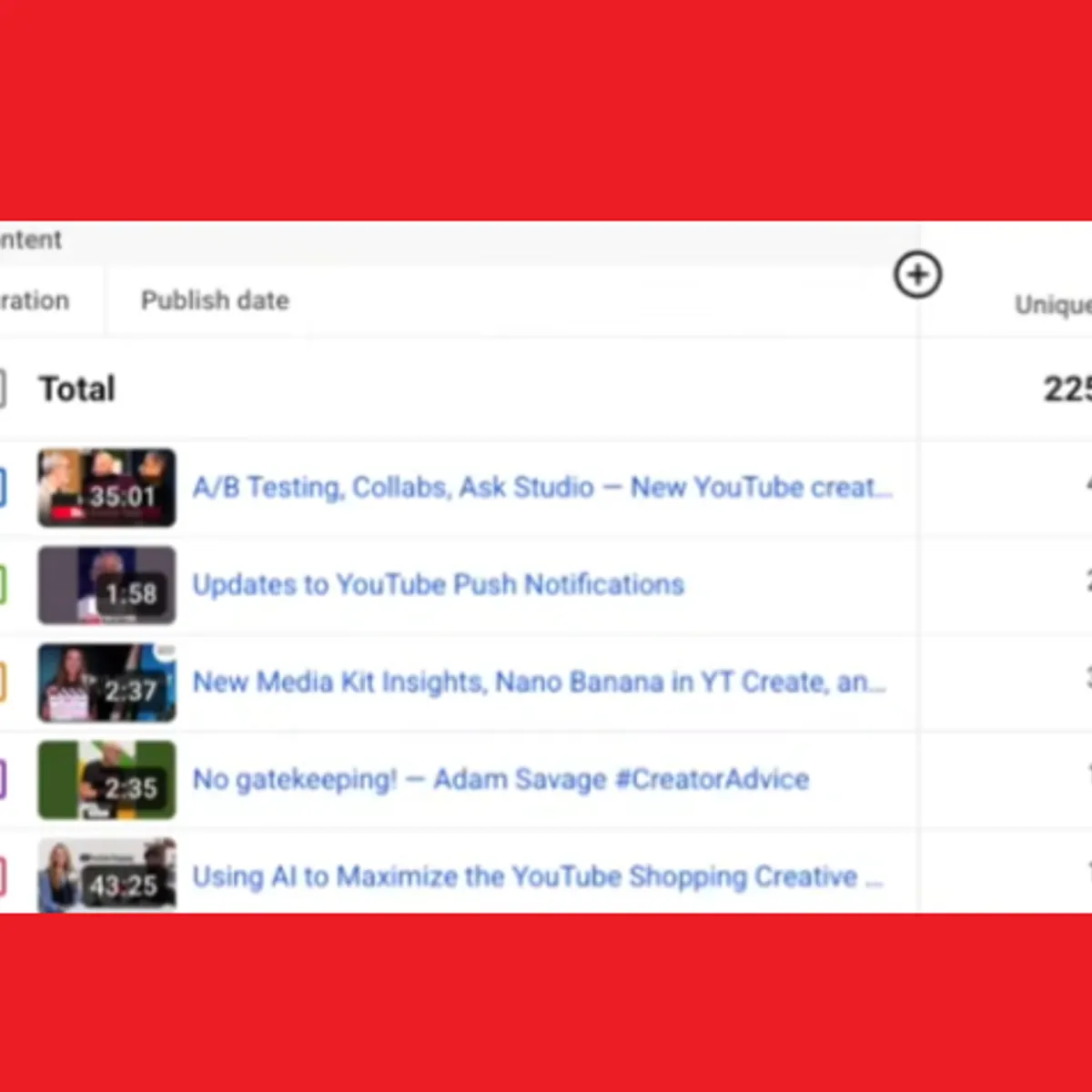Click the 2:37 duration video thumbnail
The image size is (1092, 1092).
click(106, 682)
